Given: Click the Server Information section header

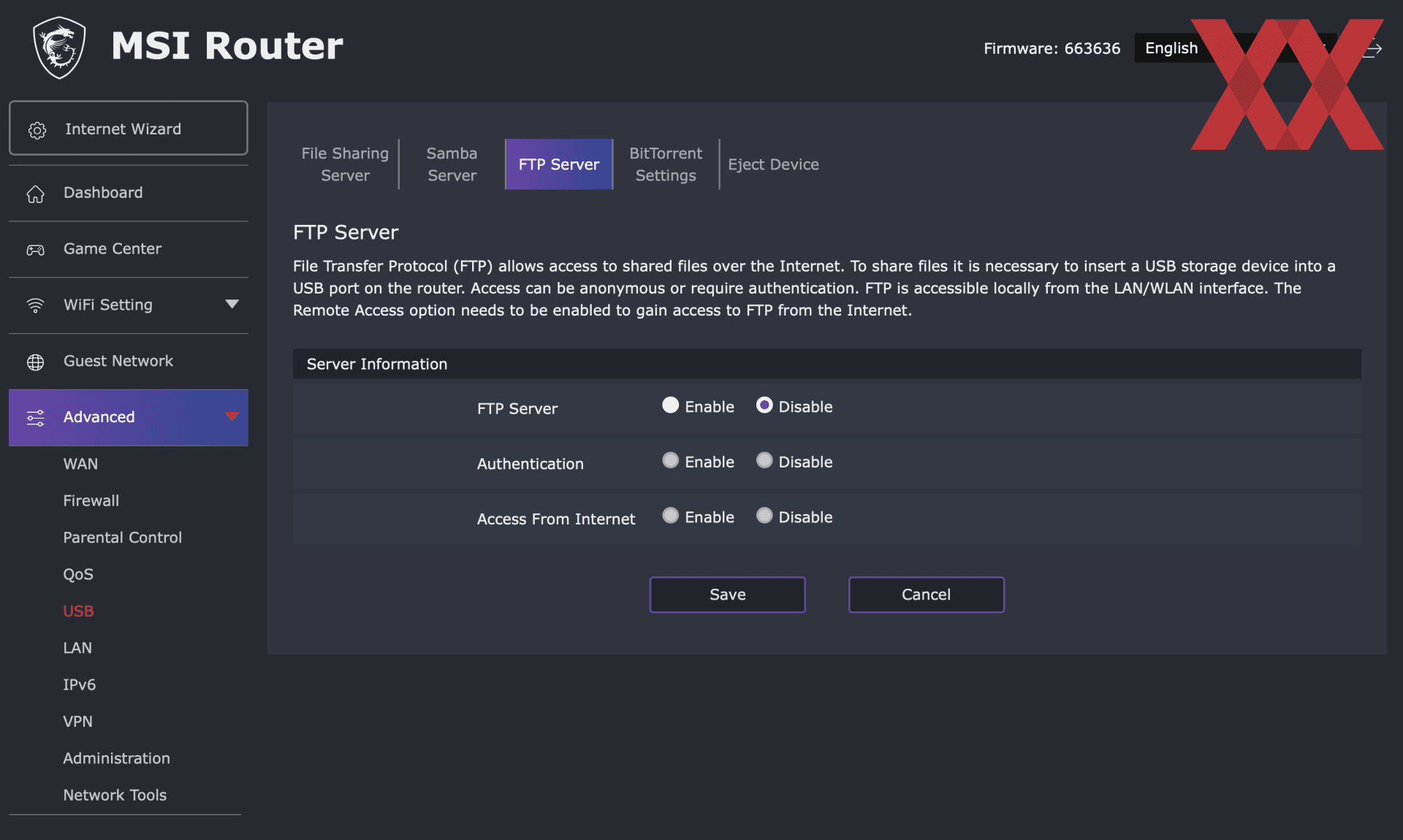Looking at the screenshot, I should click(x=826, y=364).
